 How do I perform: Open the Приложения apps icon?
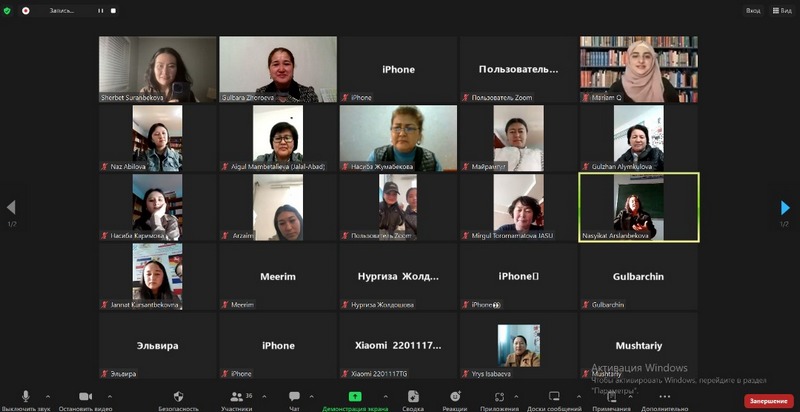(x=499, y=397)
